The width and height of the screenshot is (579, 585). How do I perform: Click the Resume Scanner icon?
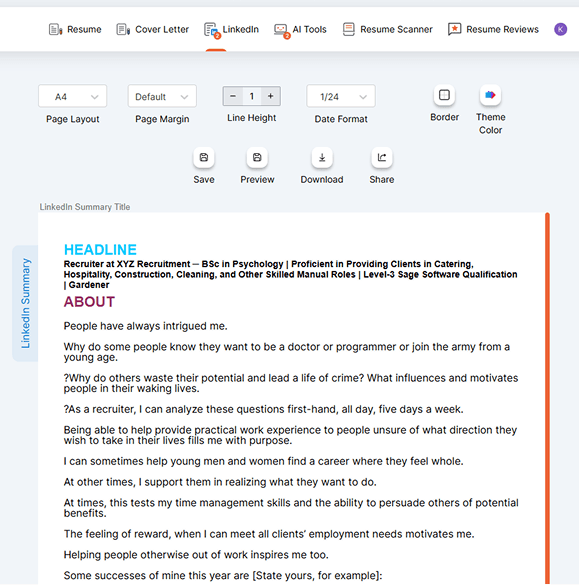[348, 29]
